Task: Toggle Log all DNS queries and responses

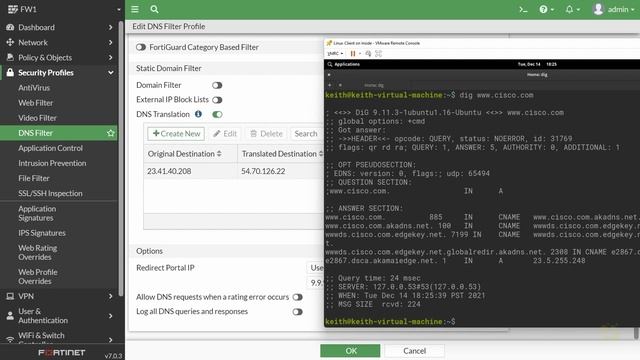Action: [x=298, y=312]
